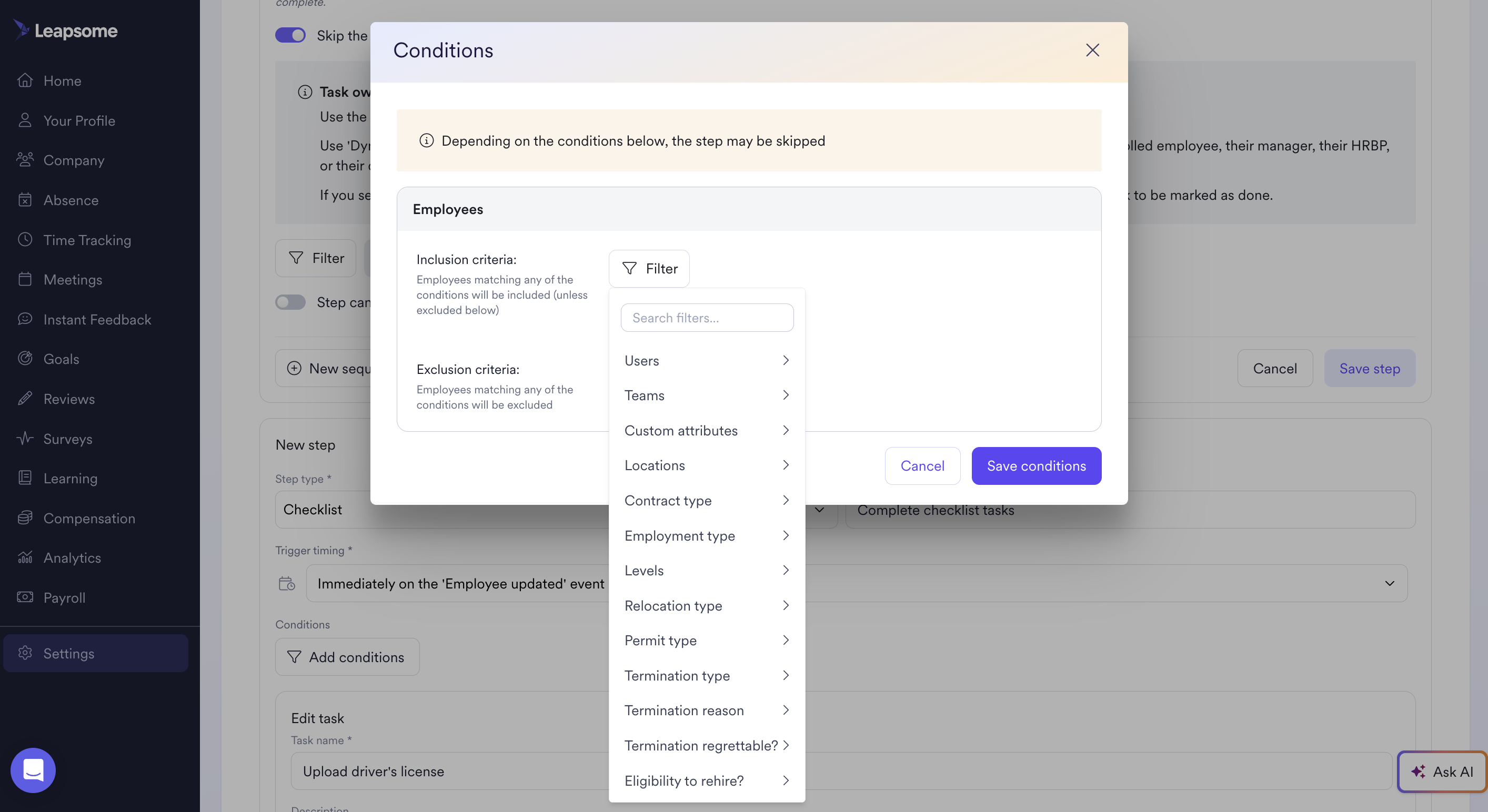Enable the Step can toggle switch
Image resolution: width=1488 pixels, height=812 pixels.
point(290,302)
